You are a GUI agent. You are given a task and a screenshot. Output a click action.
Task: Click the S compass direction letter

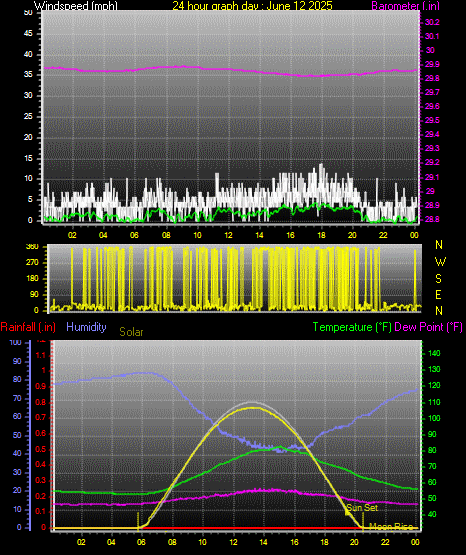[438, 279]
